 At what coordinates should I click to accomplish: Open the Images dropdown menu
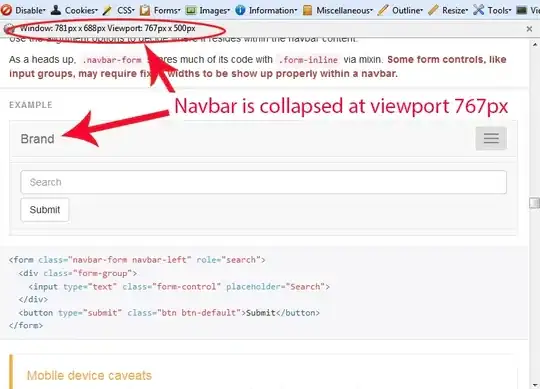[x=215, y=11]
